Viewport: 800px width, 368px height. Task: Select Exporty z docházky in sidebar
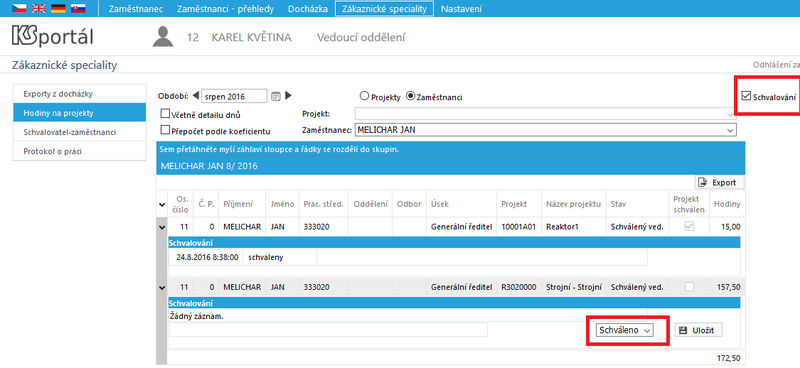click(x=80, y=94)
